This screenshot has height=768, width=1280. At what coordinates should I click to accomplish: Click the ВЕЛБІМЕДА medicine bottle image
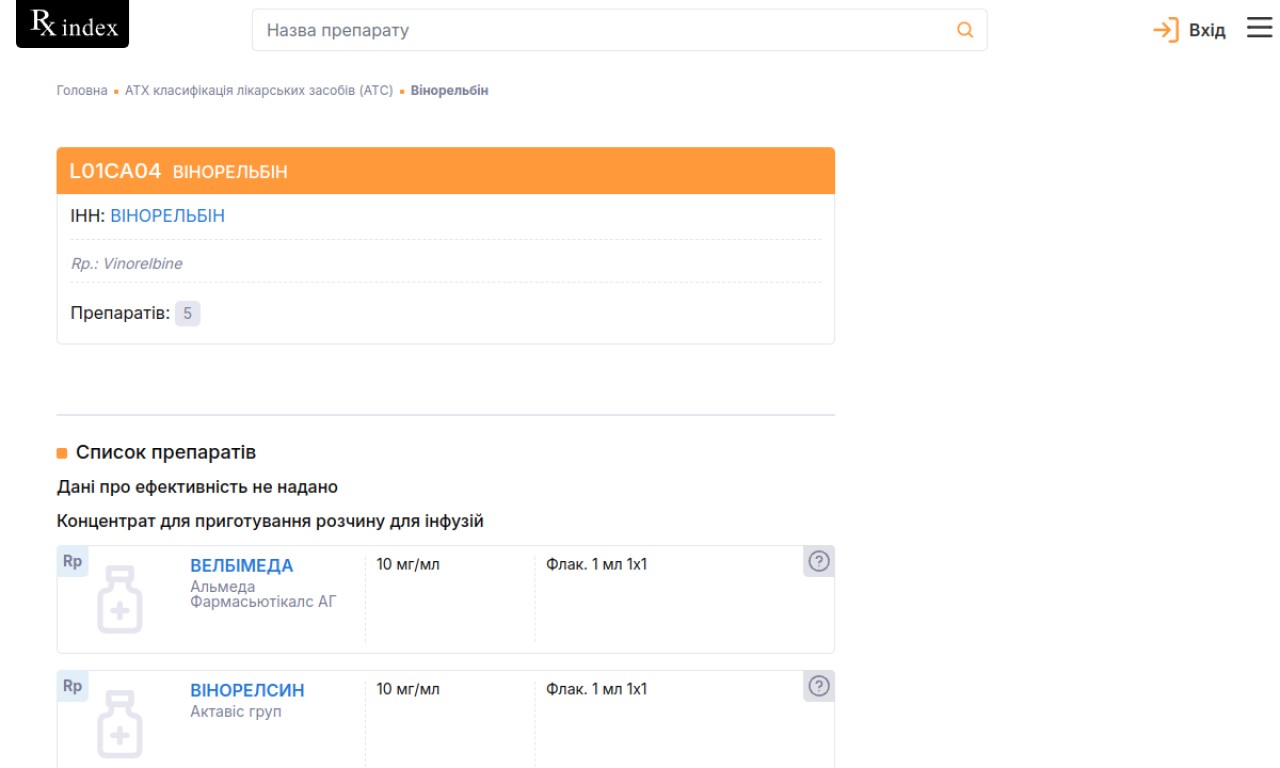coord(120,600)
